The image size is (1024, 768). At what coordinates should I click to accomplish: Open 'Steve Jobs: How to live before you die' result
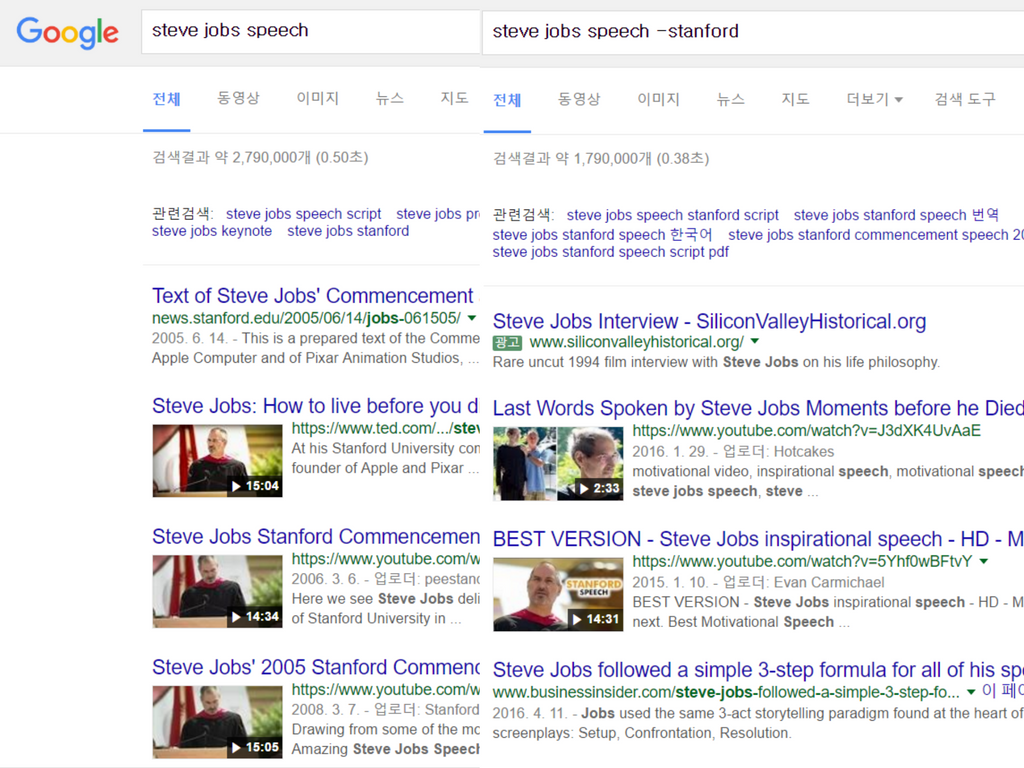(315, 406)
